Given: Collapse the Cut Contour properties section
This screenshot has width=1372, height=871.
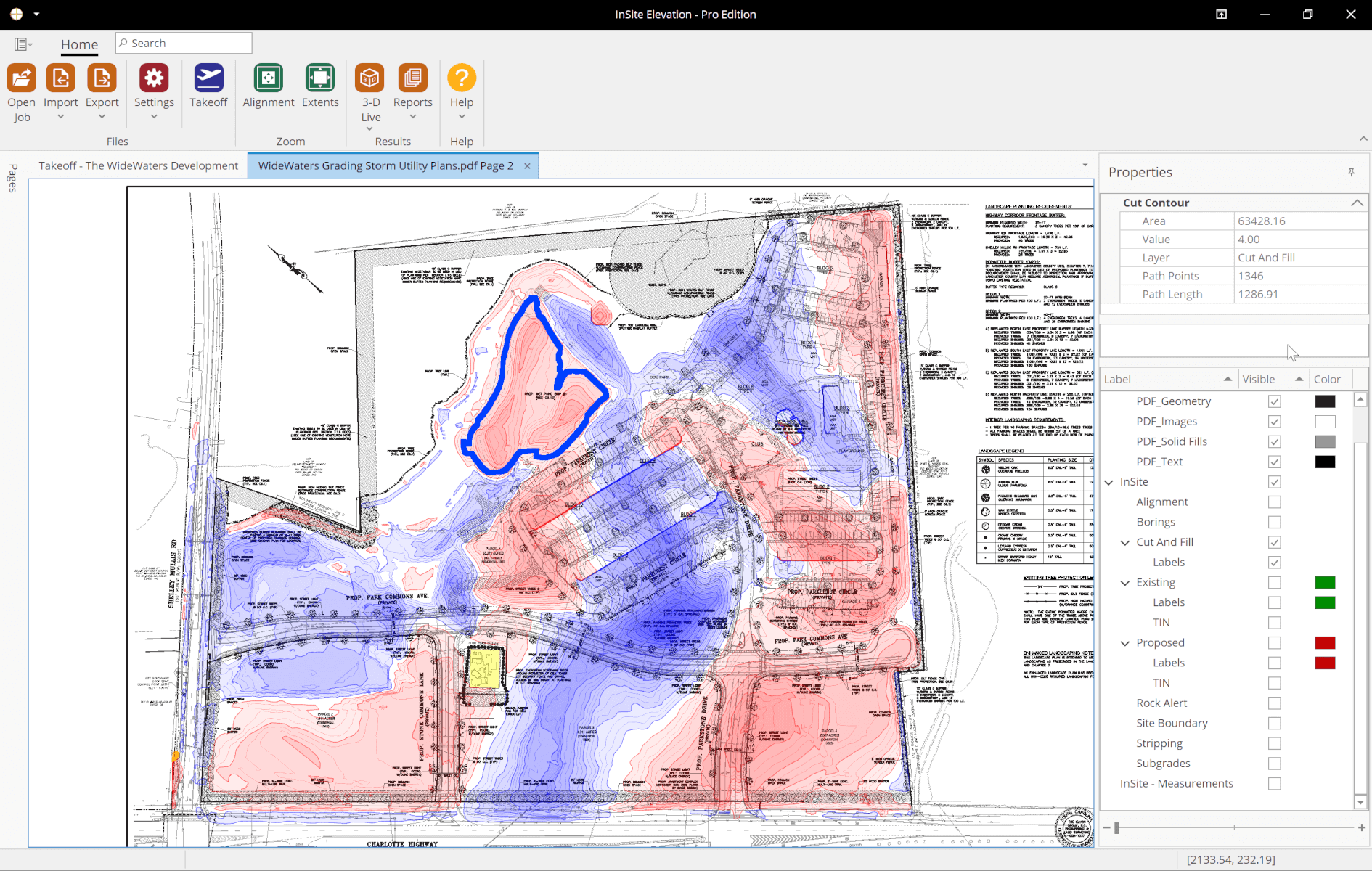Looking at the screenshot, I should coord(1357,203).
